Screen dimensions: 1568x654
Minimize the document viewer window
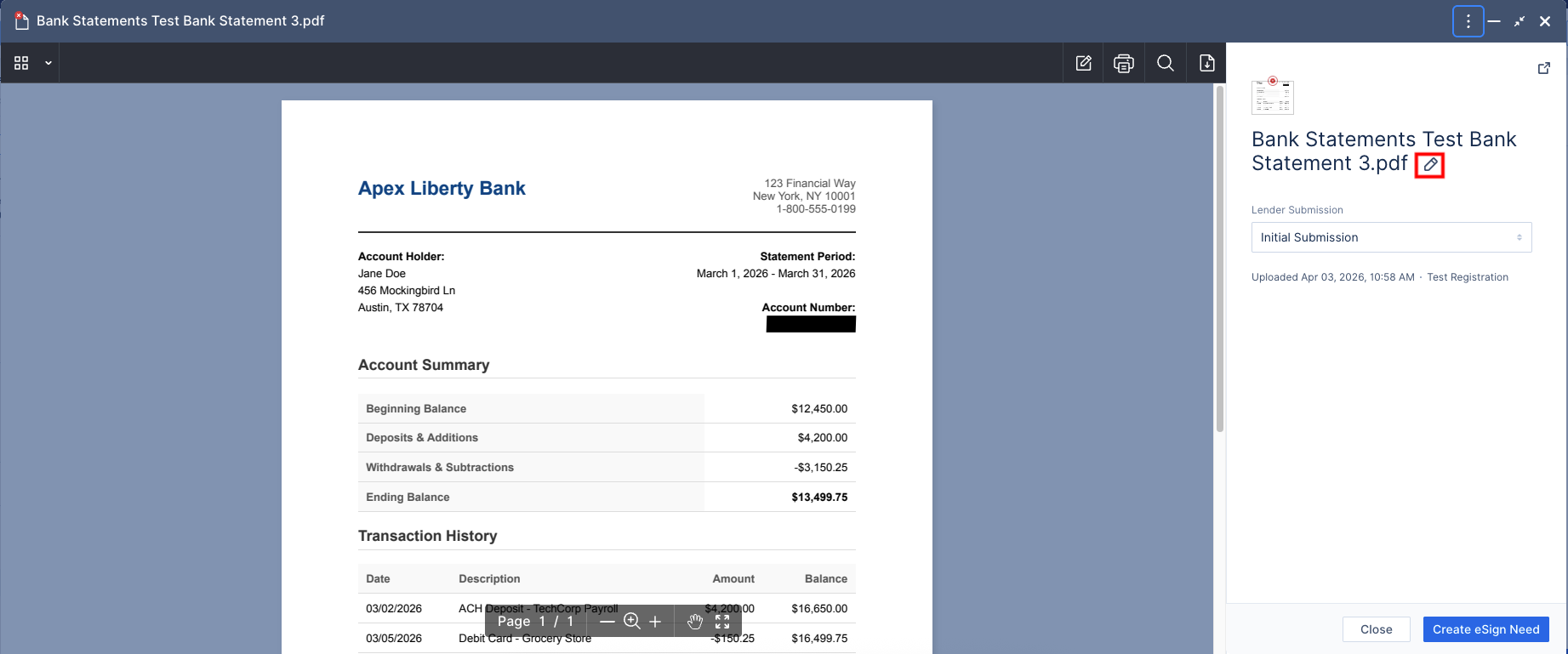coord(1494,21)
